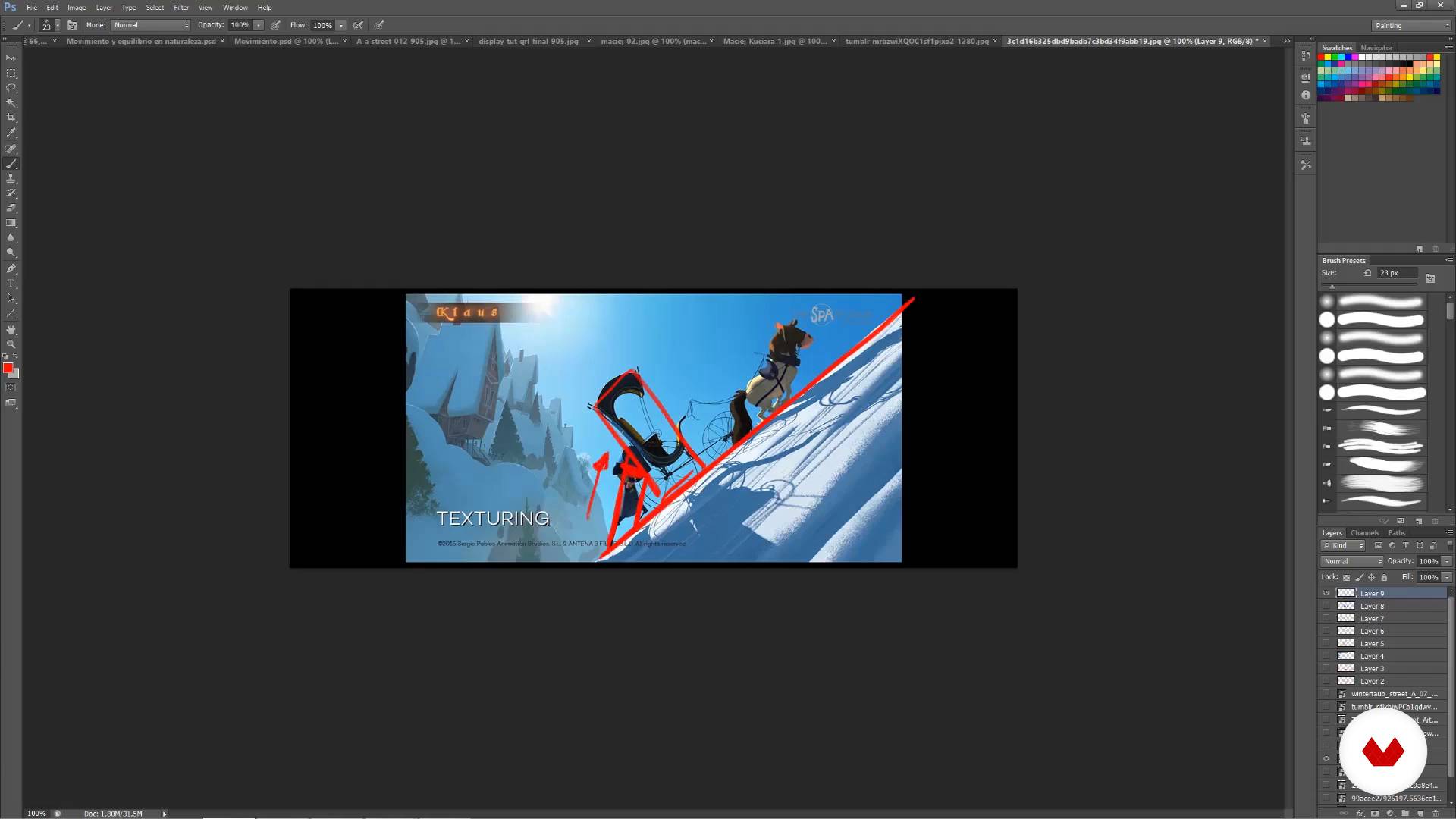
Task: Open the brush Mode dropdown
Action: (x=151, y=25)
